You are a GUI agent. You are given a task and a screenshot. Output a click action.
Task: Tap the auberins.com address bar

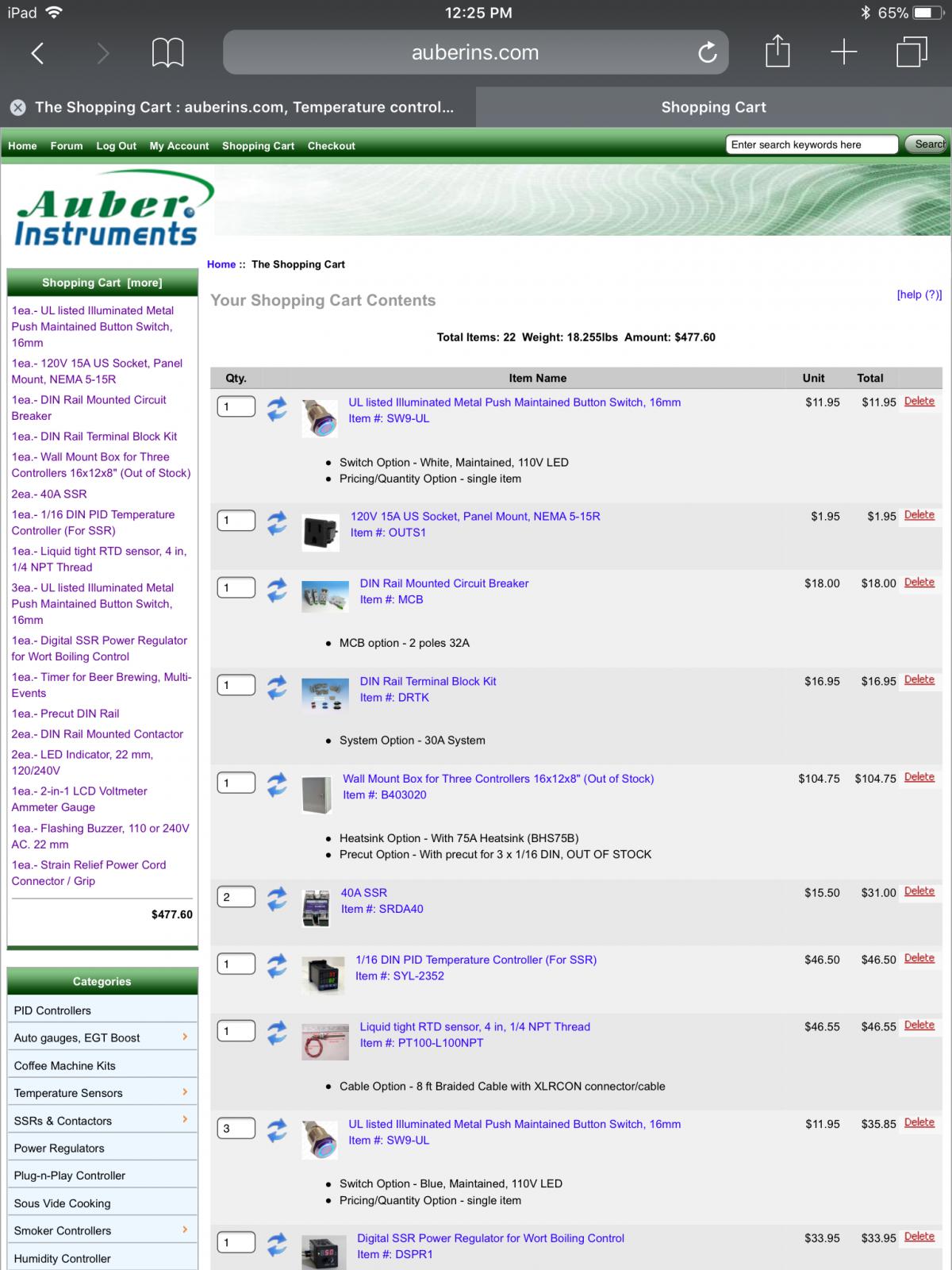[475, 52]
